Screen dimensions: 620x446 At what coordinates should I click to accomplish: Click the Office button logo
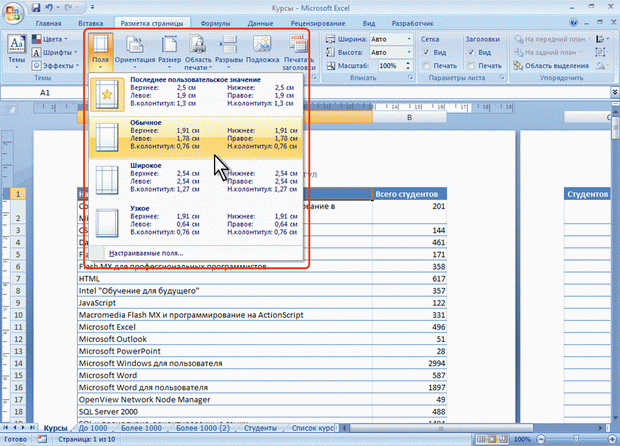click(x=13, y=12)
